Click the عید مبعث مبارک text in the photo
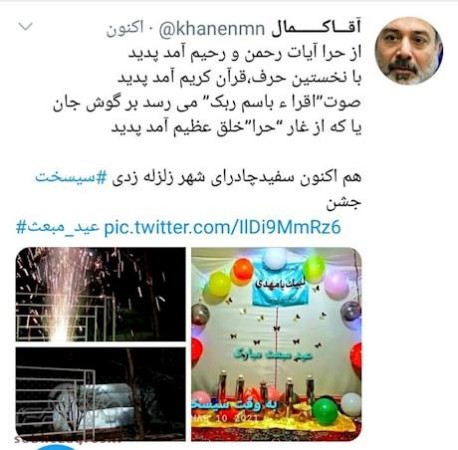The height and width of the screenshot is (450, 458). click(x=273, y=355)
